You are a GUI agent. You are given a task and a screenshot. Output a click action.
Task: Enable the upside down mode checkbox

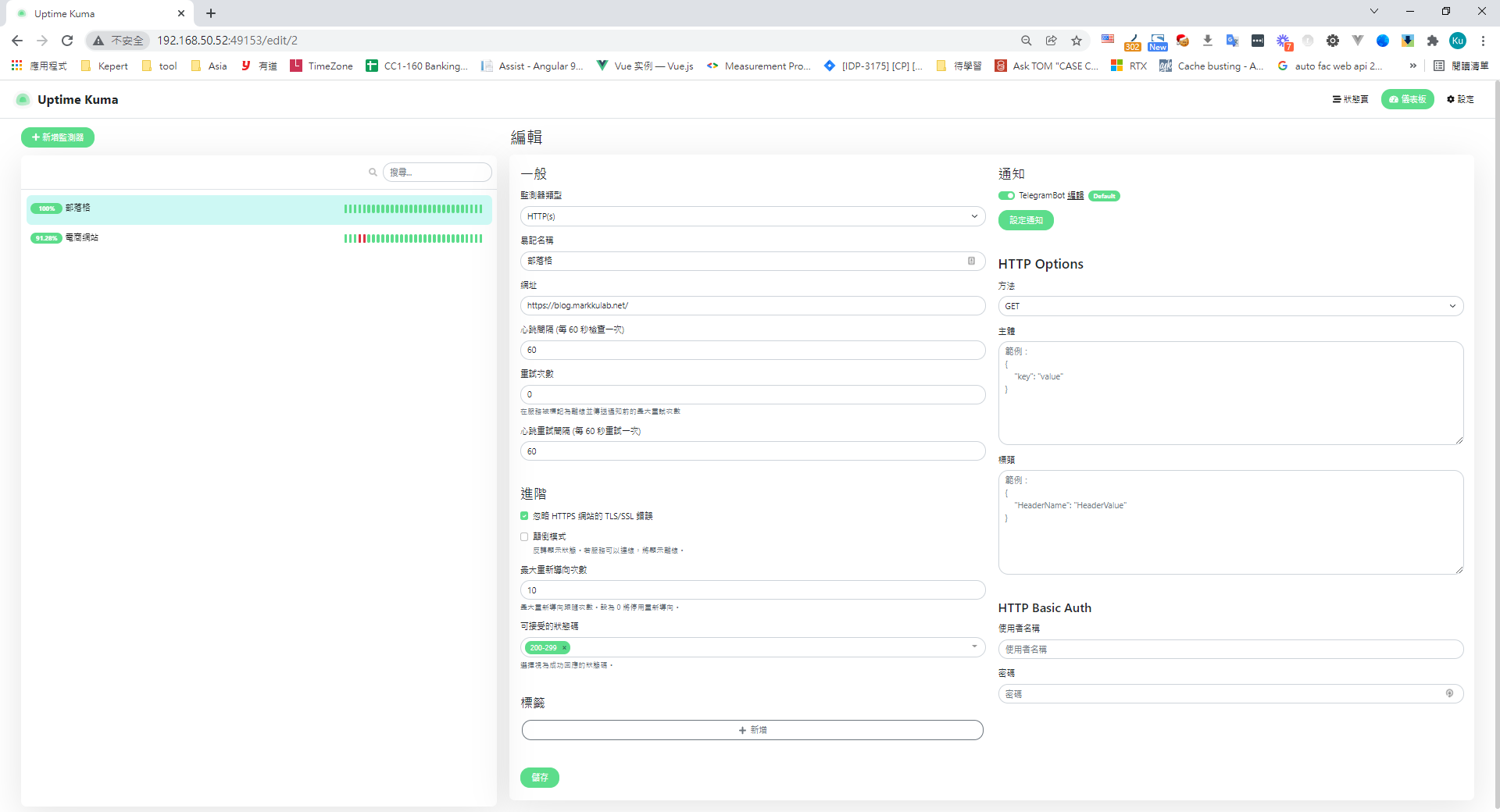524,536
